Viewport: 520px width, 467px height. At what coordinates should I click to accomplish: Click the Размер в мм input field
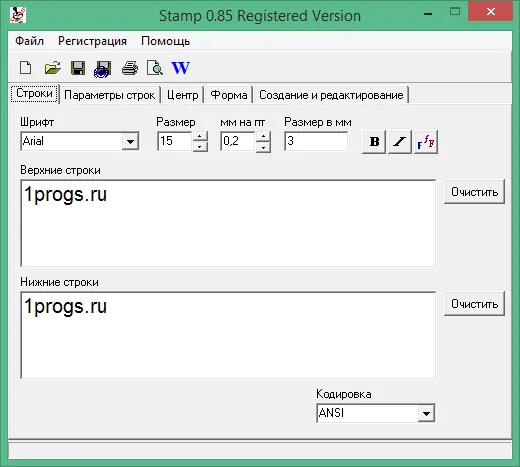pos(316,141)
